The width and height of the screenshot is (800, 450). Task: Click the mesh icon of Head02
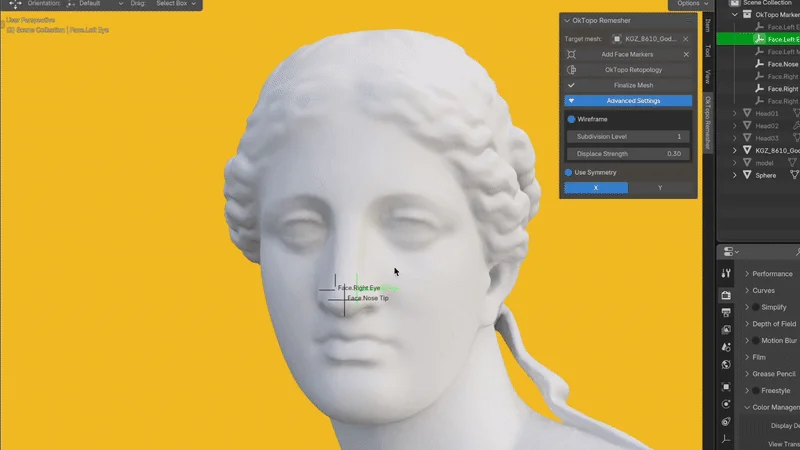(747, 126)
